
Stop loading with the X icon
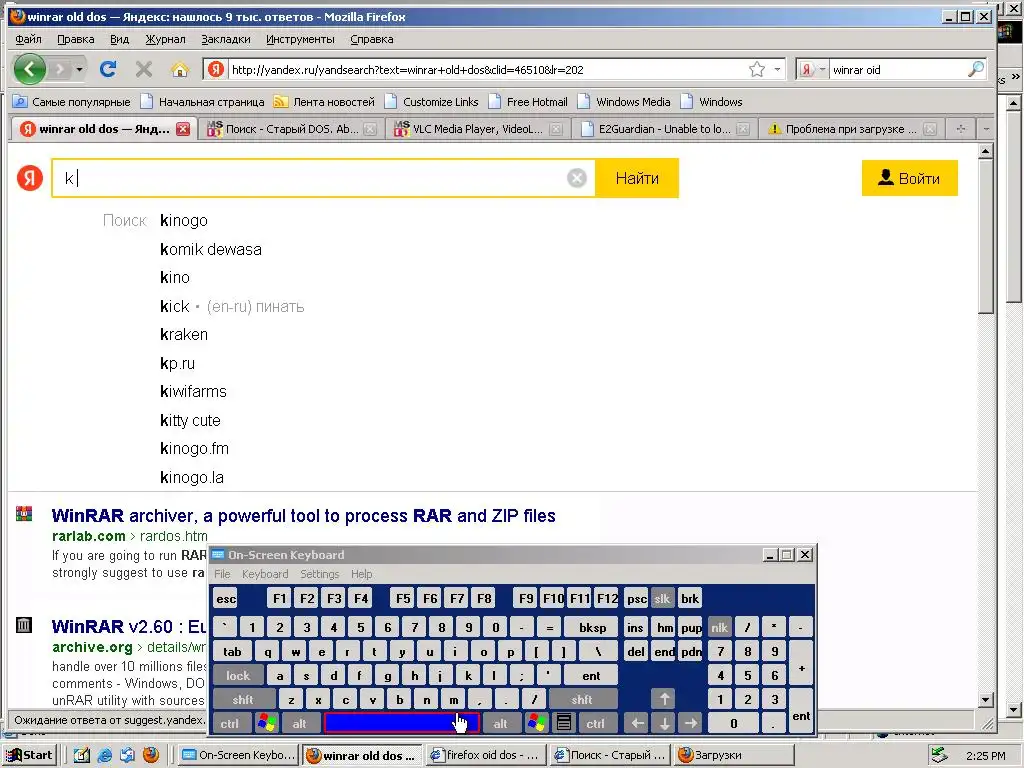tap(144, 69)
